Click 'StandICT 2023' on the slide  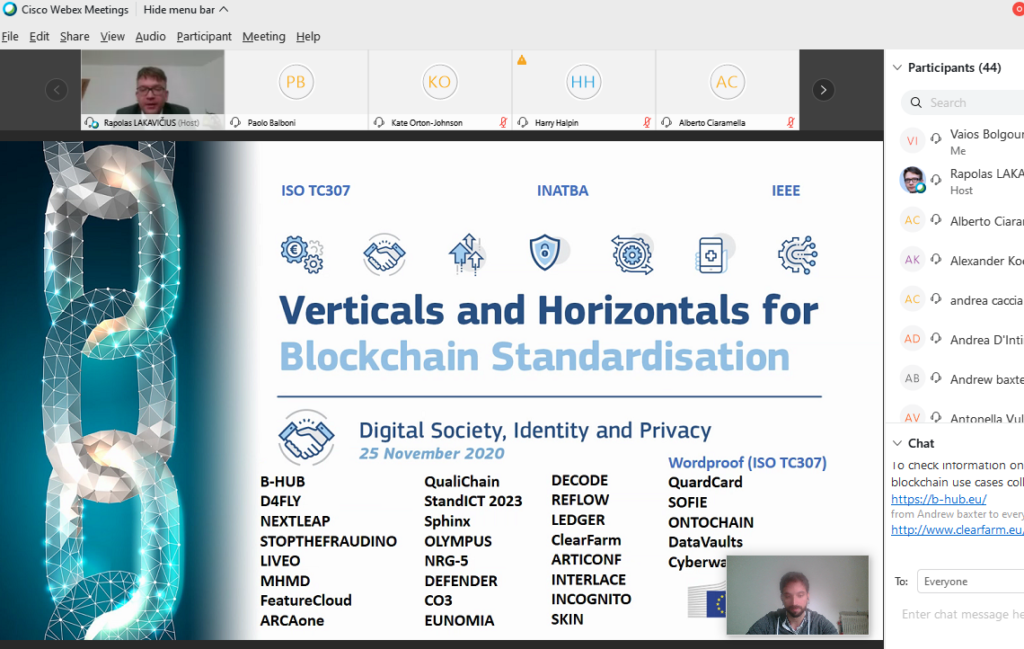(x=473, y=501)
